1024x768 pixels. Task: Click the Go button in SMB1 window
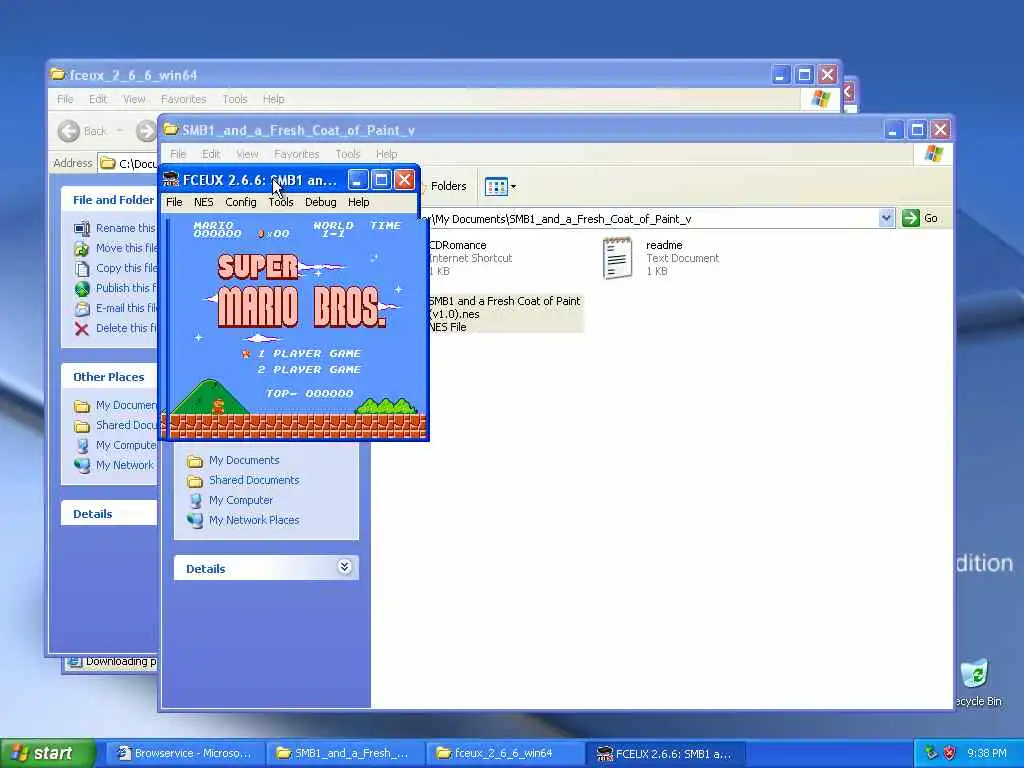(920, 218)
